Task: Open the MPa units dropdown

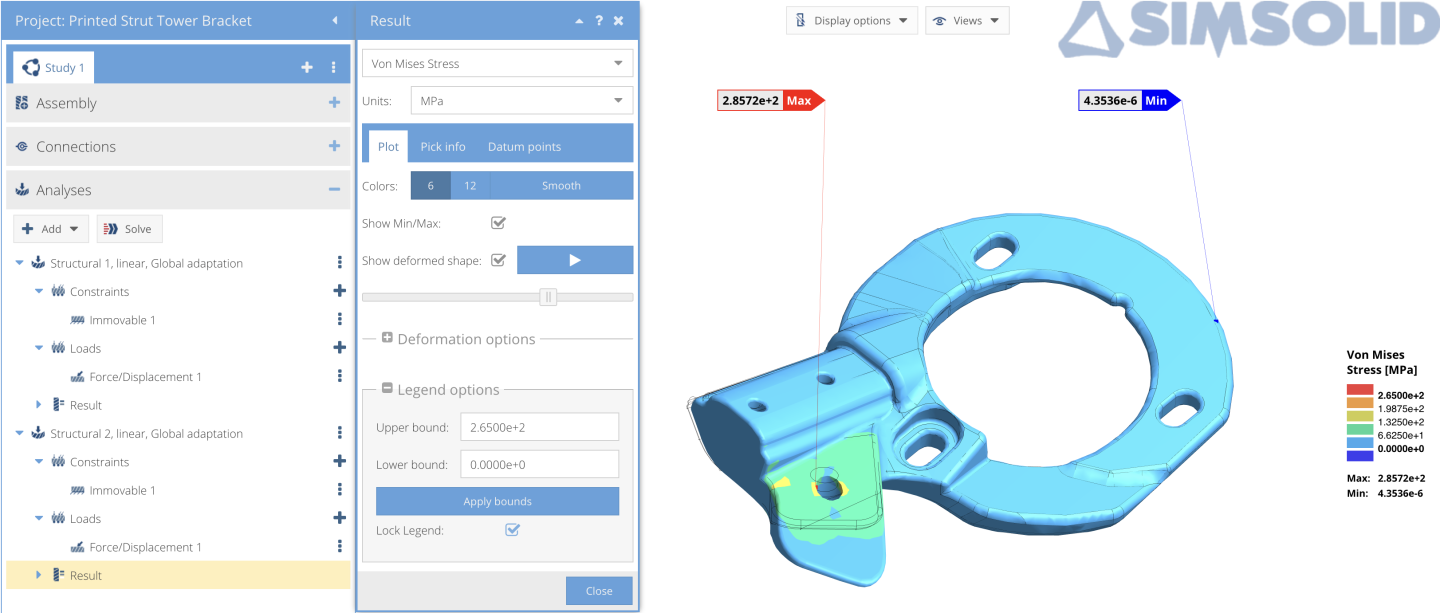Action: tap(521, 101)
